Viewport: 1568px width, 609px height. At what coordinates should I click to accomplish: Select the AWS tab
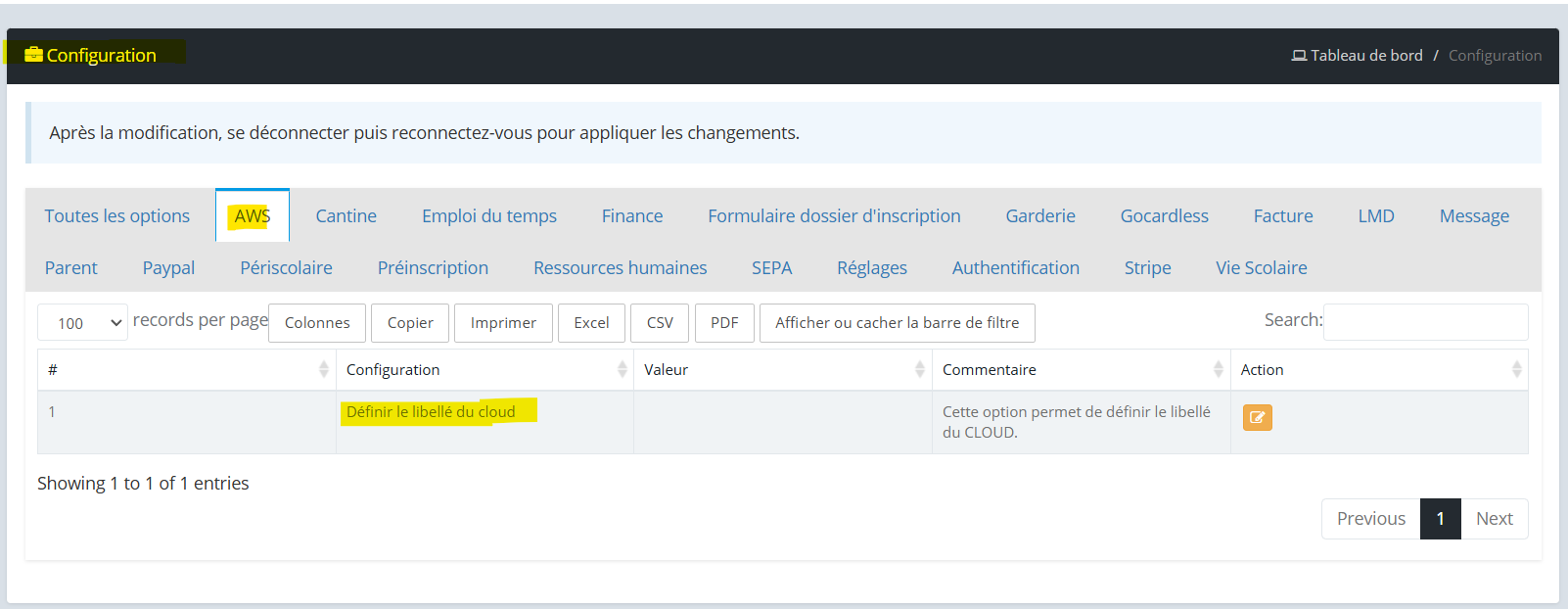point(253,215)
